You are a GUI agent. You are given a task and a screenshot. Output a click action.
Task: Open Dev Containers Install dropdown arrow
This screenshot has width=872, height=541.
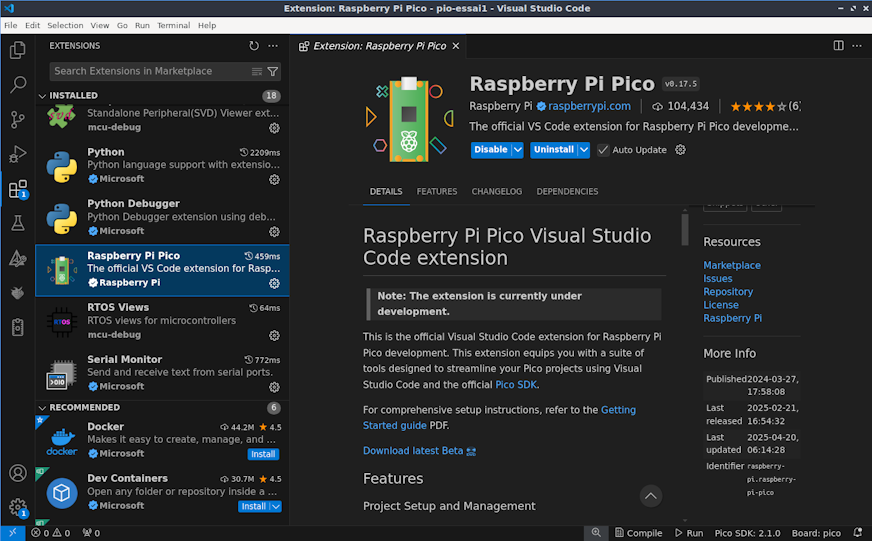pyautogui.click(x=275, y=506)
